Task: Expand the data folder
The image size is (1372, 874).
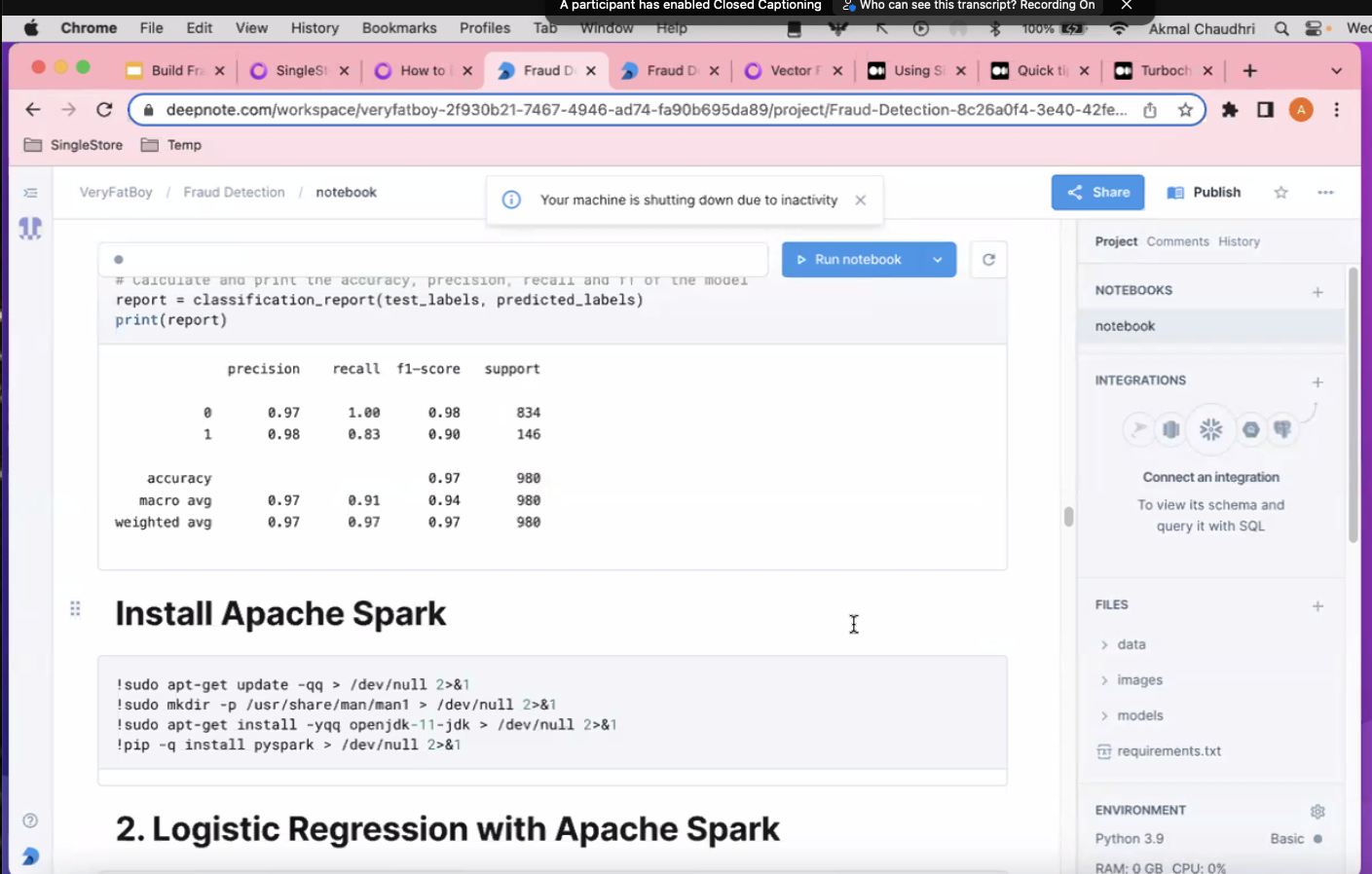Action: 1131,644
